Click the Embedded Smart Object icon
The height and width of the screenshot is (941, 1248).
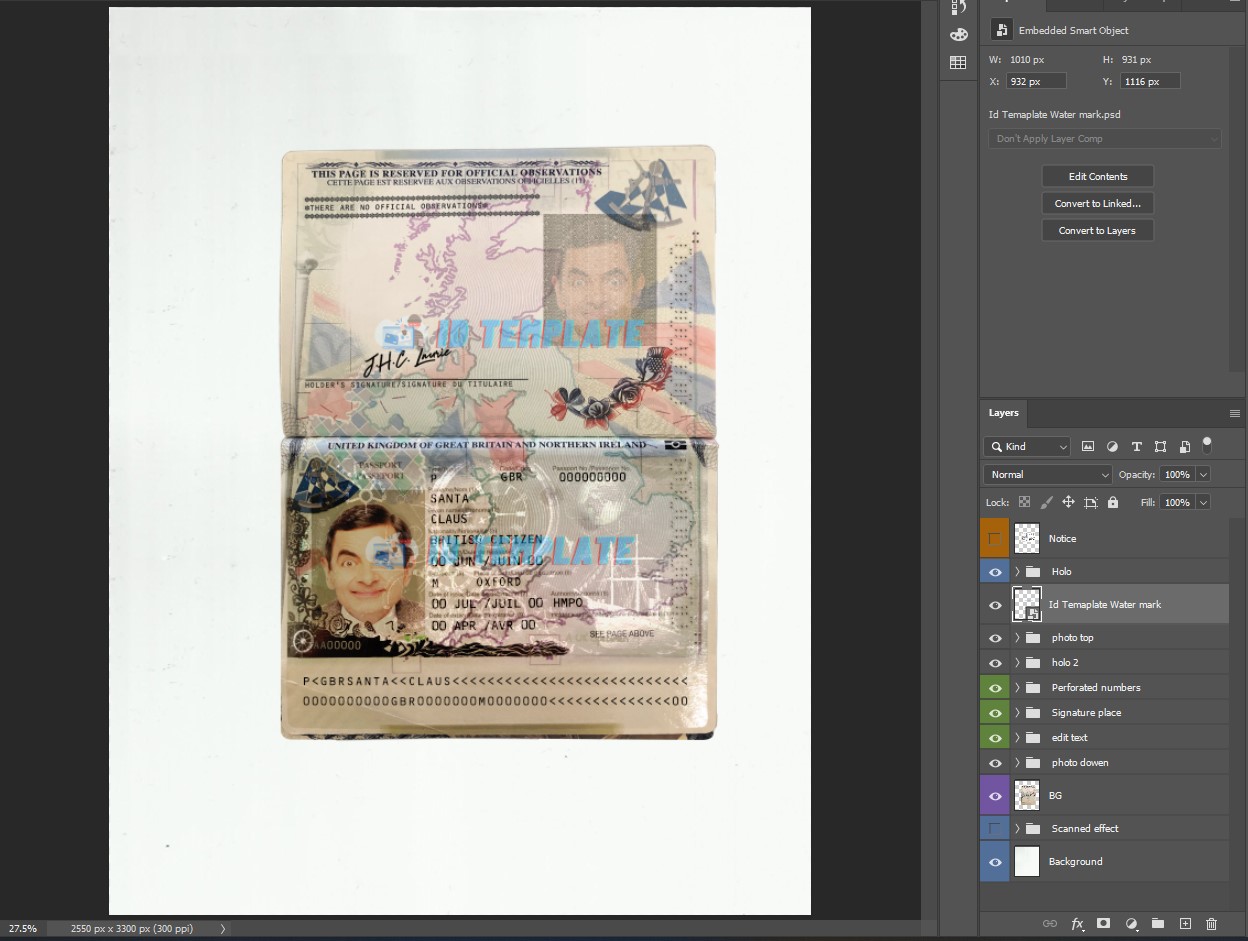[x=1002, y=30]
